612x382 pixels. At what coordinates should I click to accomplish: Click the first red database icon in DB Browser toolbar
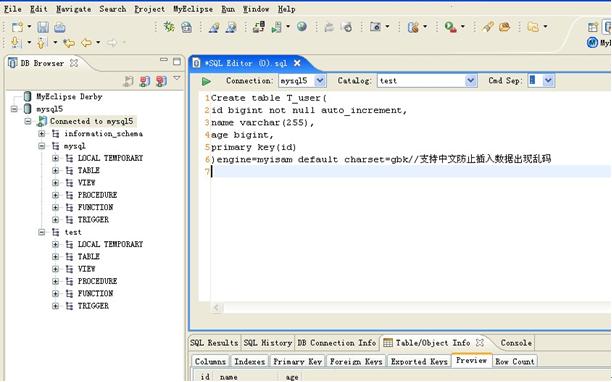(x=145, y=81)
